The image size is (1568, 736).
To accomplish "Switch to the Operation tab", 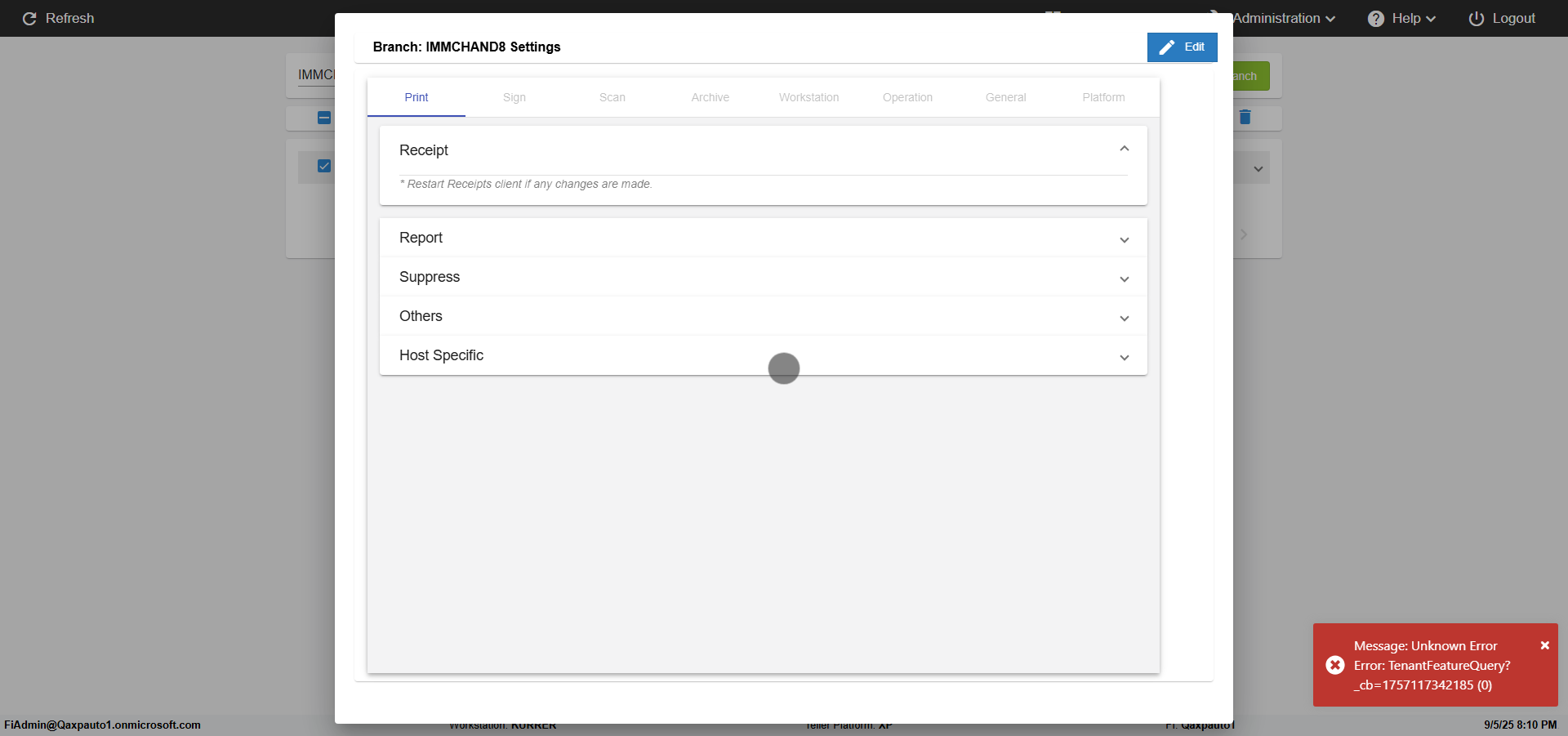I will click(907, 97).
